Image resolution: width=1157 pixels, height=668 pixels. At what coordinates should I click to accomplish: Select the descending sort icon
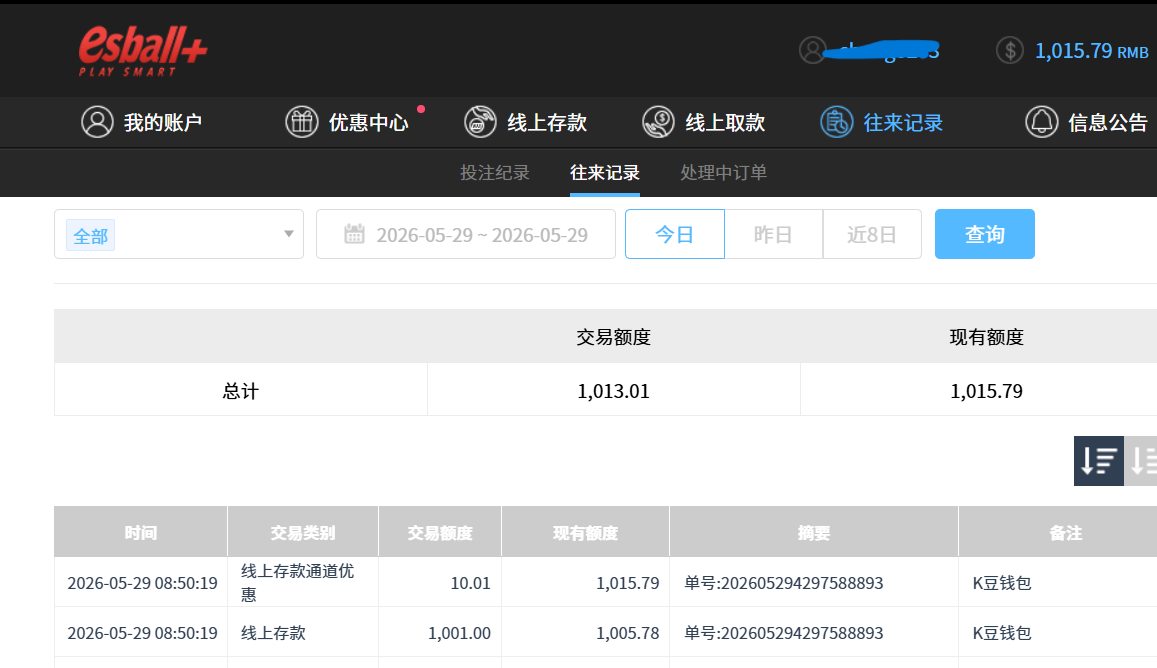[x=1099, y=461]
